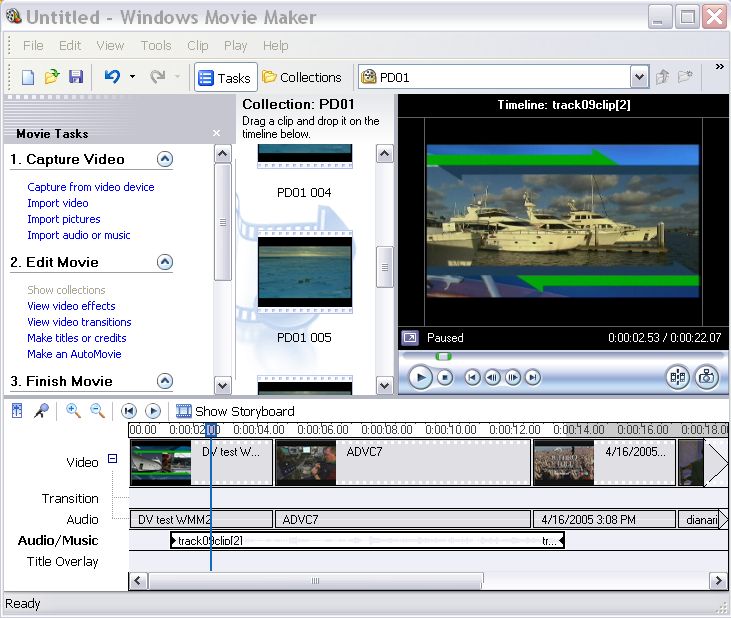
Task: Click the timeline horizontal scrollbar thumb
Action: pyautogui.click(x=316, y=581)
